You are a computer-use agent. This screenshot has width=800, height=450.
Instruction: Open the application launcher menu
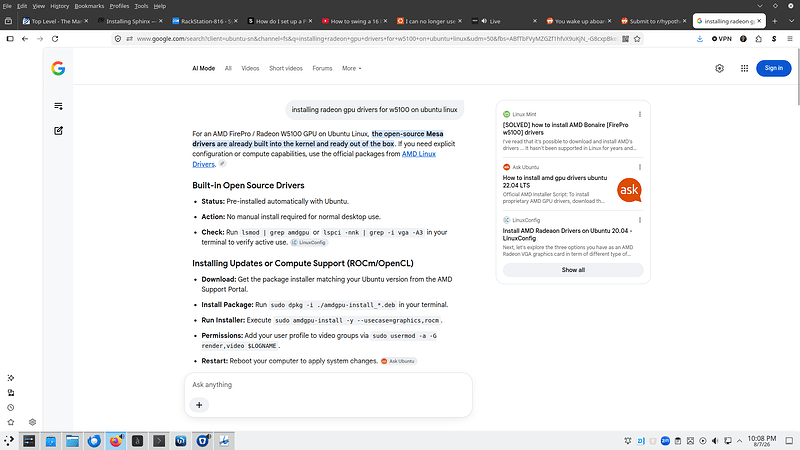point(9,441)
